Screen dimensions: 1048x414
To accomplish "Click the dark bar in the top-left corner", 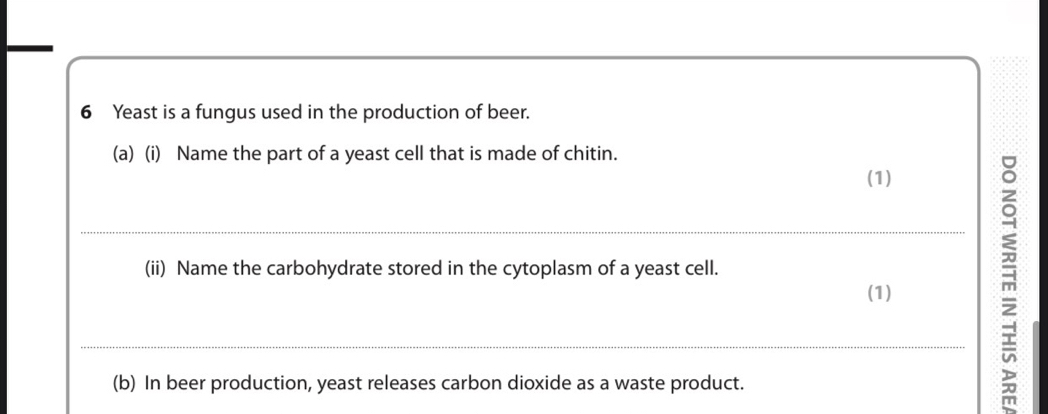I will pos(25,46).
